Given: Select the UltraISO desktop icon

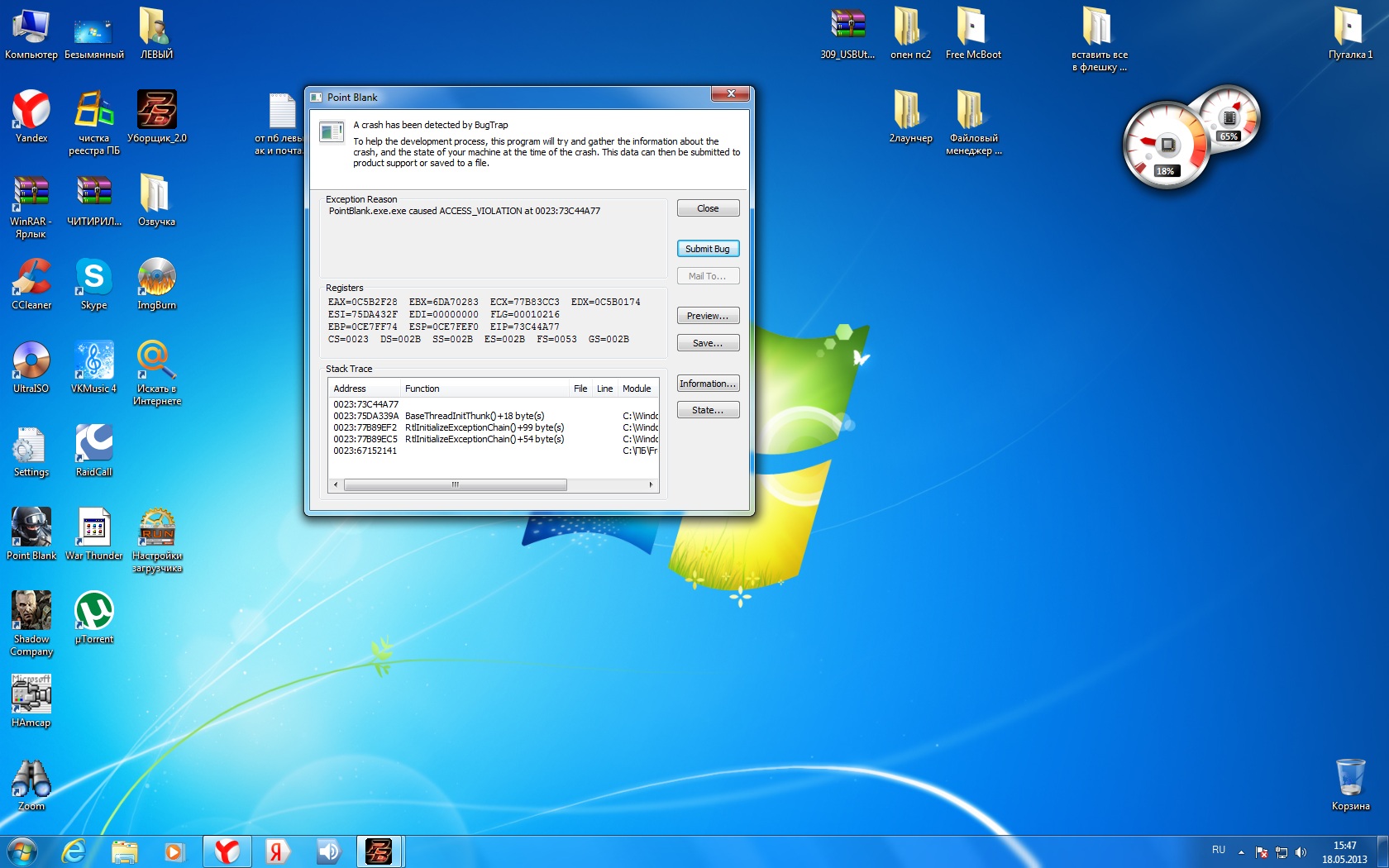Looking at the screenshot, I should tap(31, 367).
